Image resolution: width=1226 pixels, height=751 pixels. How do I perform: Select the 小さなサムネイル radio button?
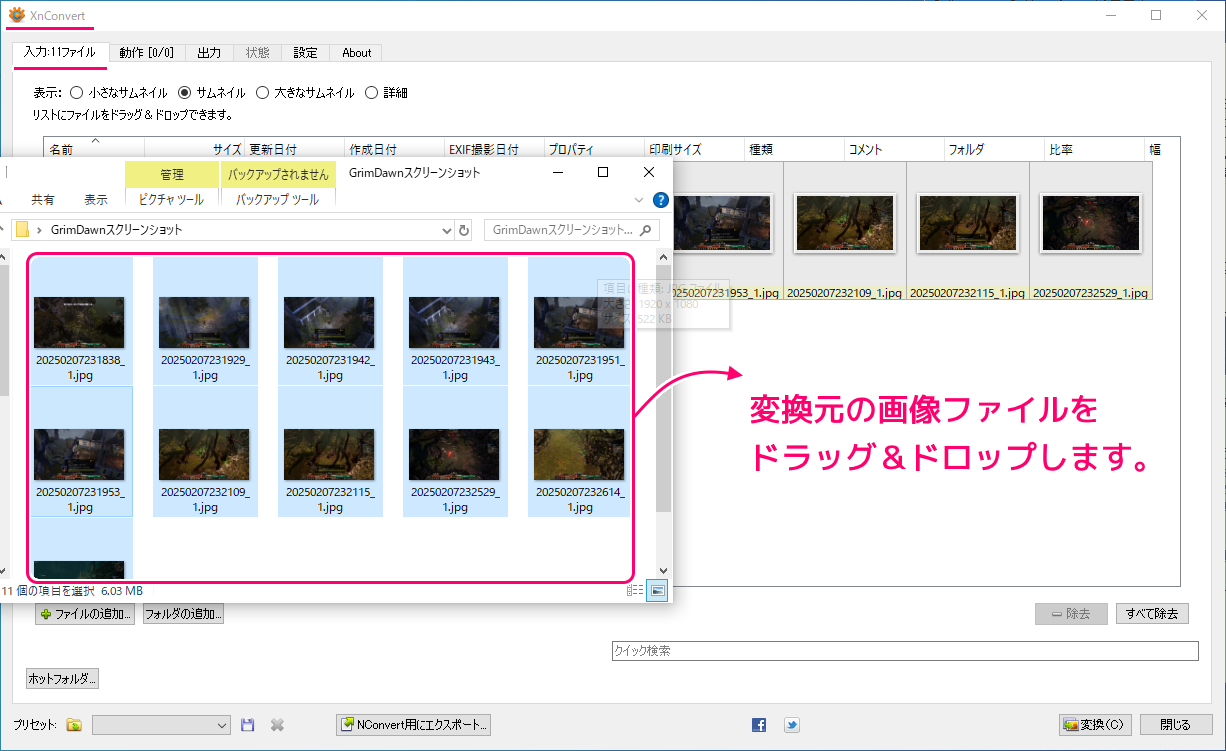77,93
